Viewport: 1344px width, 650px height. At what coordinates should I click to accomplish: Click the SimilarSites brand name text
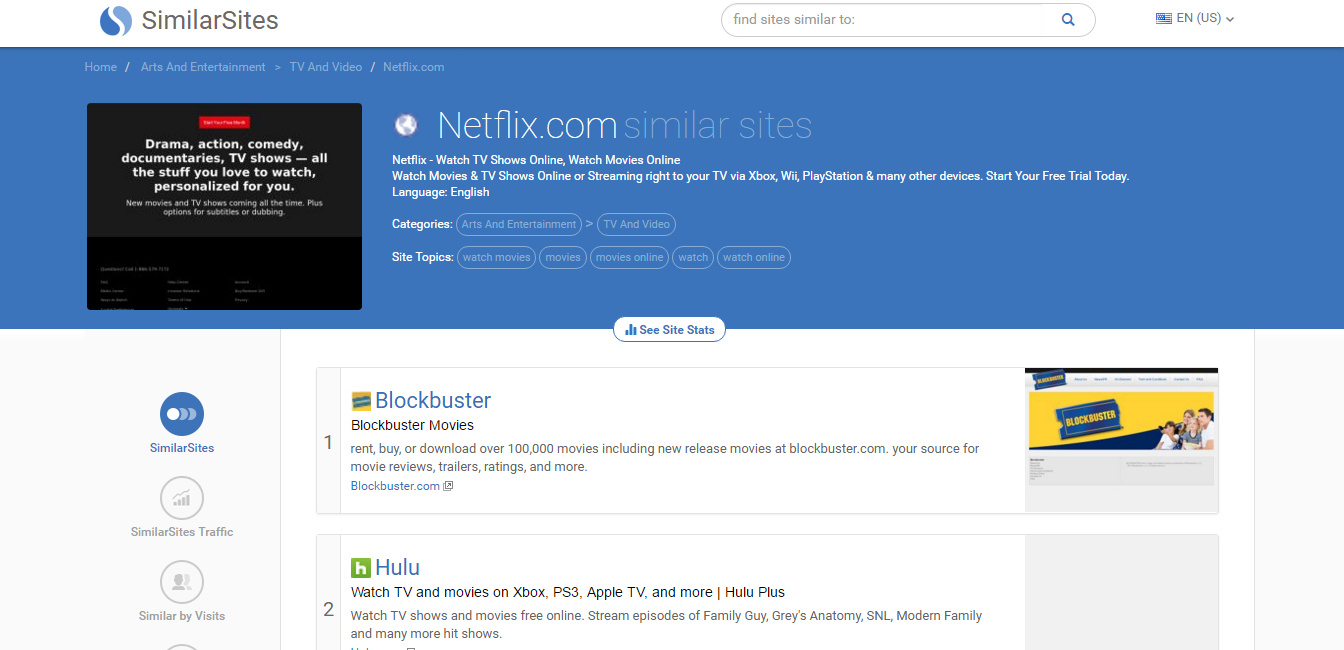(x=210, y=20)
